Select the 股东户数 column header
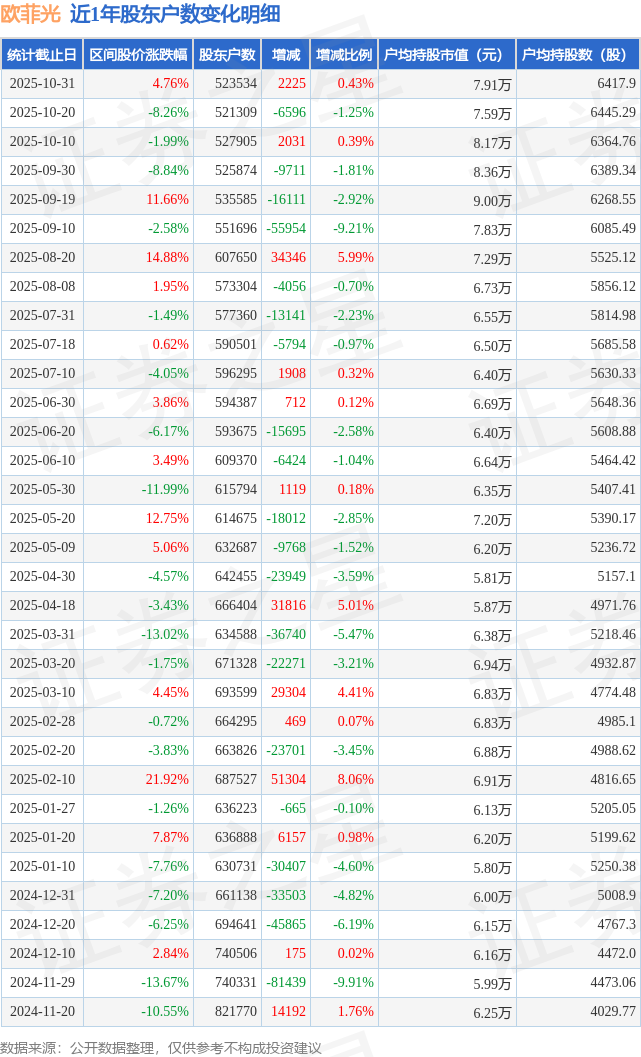The image size is (641, 1057). click(227, 55)
